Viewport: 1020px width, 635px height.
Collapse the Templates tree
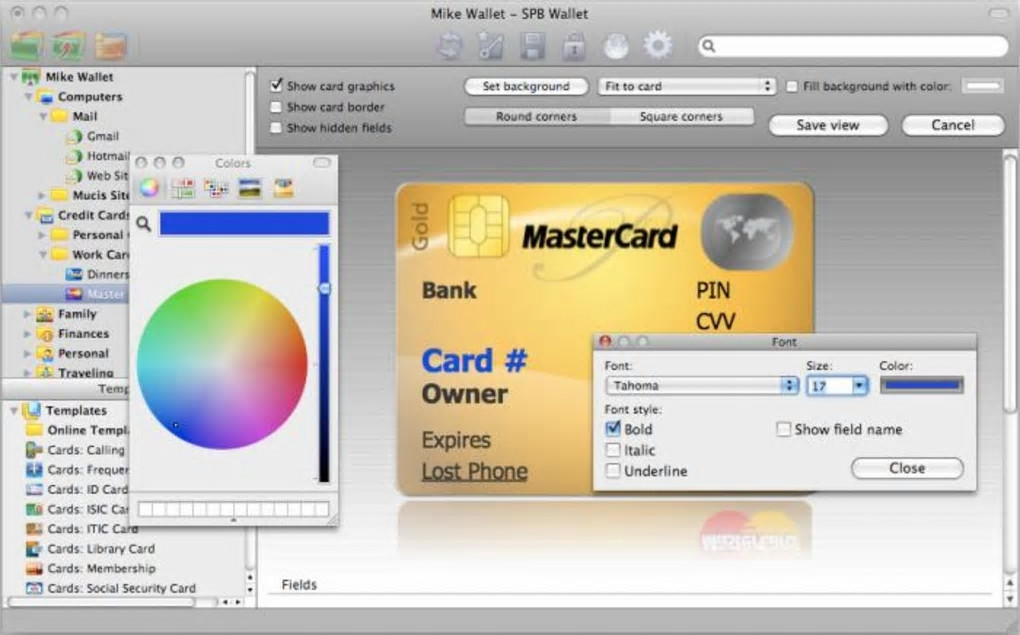tap(14, 411)
